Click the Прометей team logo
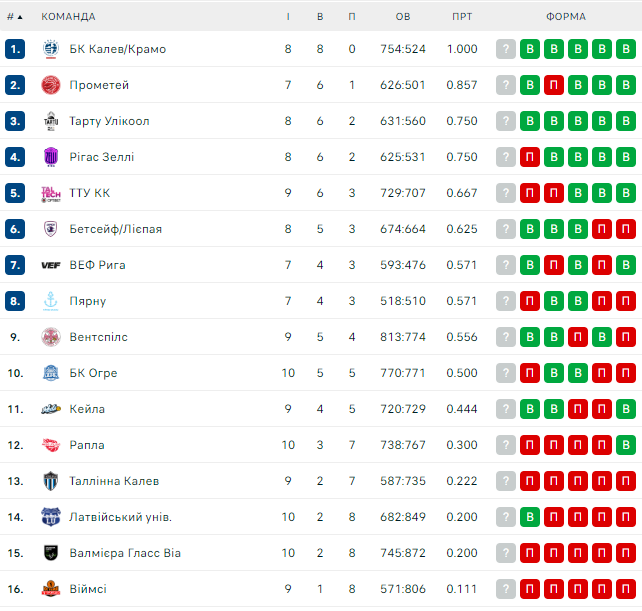 [51, 85]
